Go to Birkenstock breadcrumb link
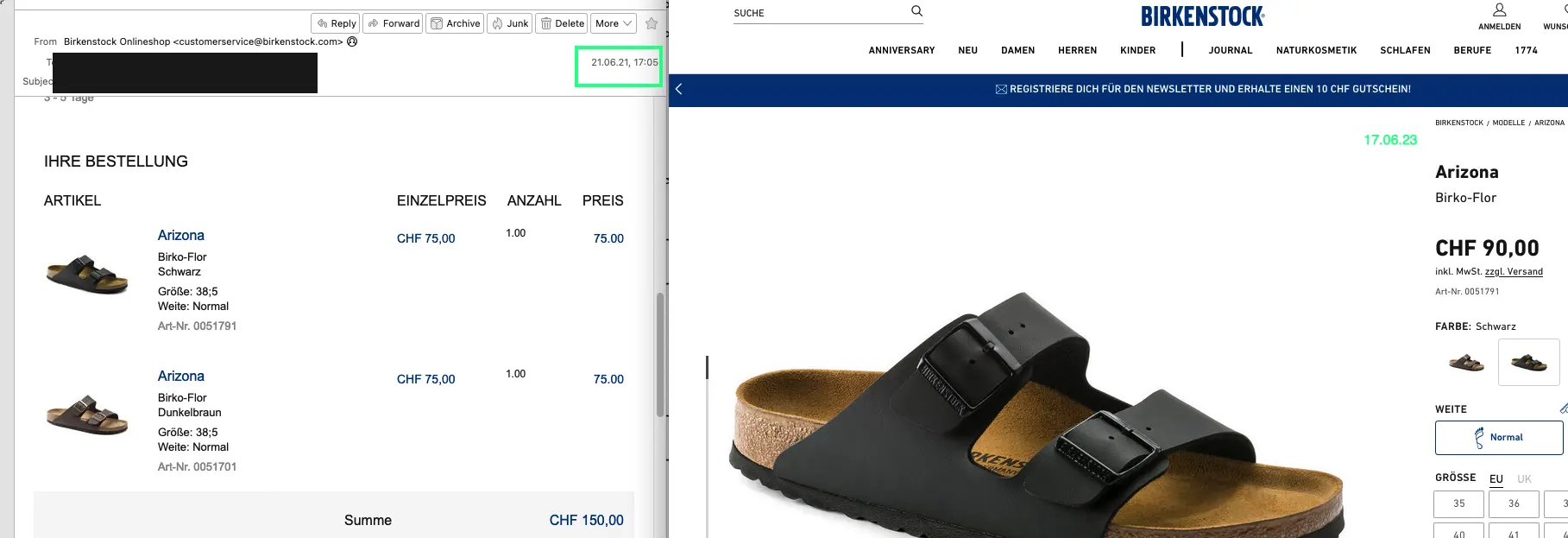 [1459, 123]
